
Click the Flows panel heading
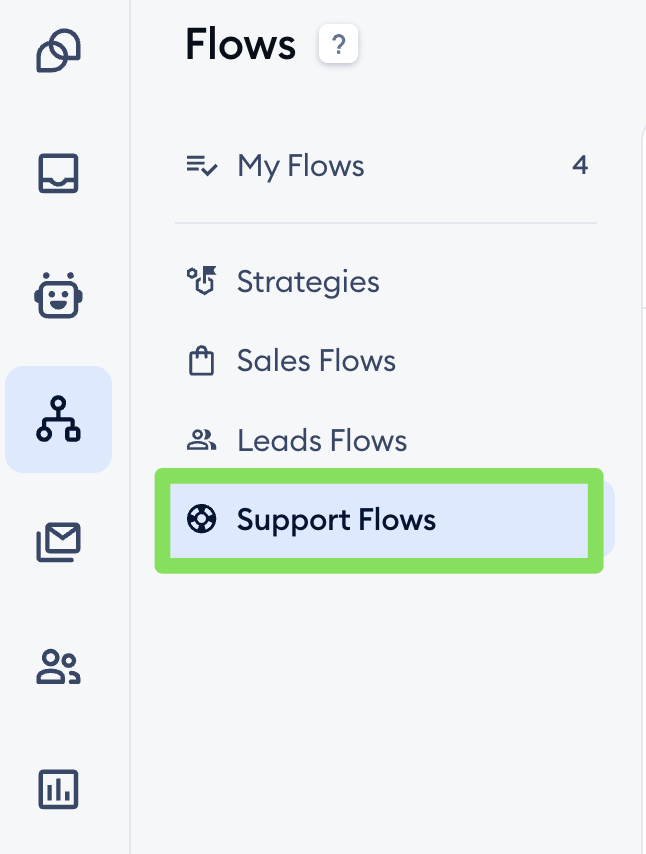[x=241, y=45]
